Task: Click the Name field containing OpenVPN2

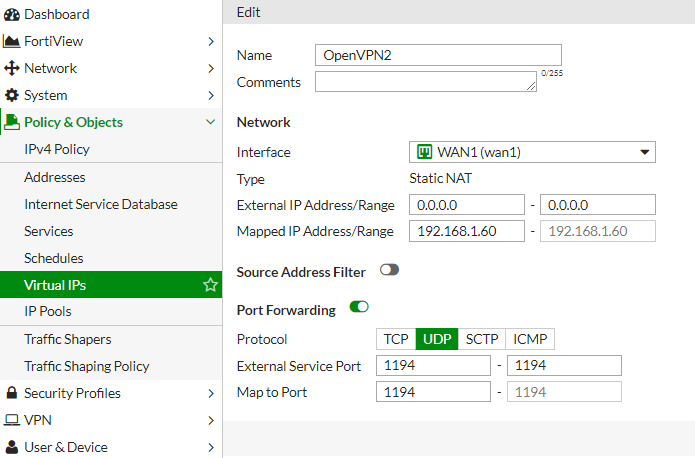Action: (438, 55)
